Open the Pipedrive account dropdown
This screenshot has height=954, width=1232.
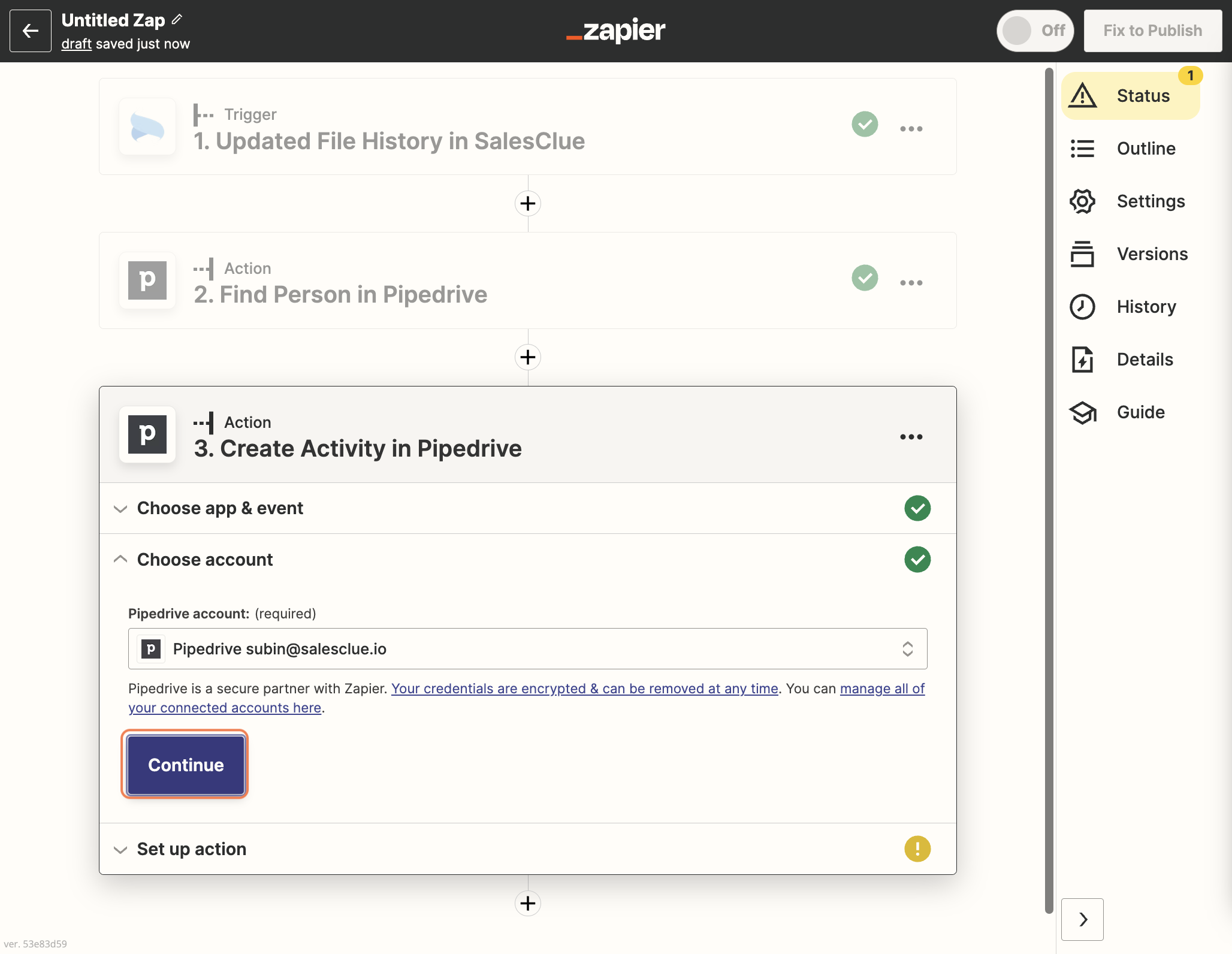(x=527, y=649)
